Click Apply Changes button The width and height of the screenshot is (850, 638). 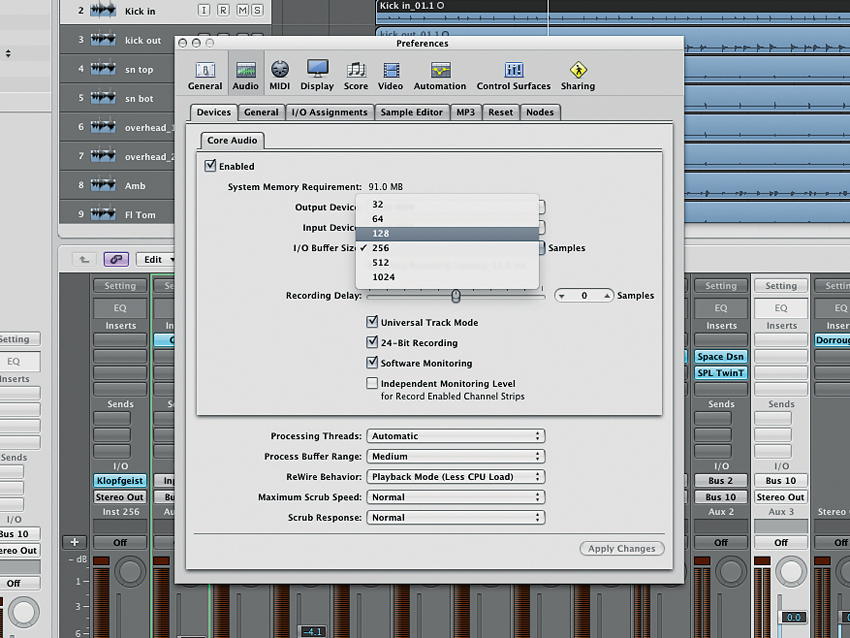click(x=622, y=549)
